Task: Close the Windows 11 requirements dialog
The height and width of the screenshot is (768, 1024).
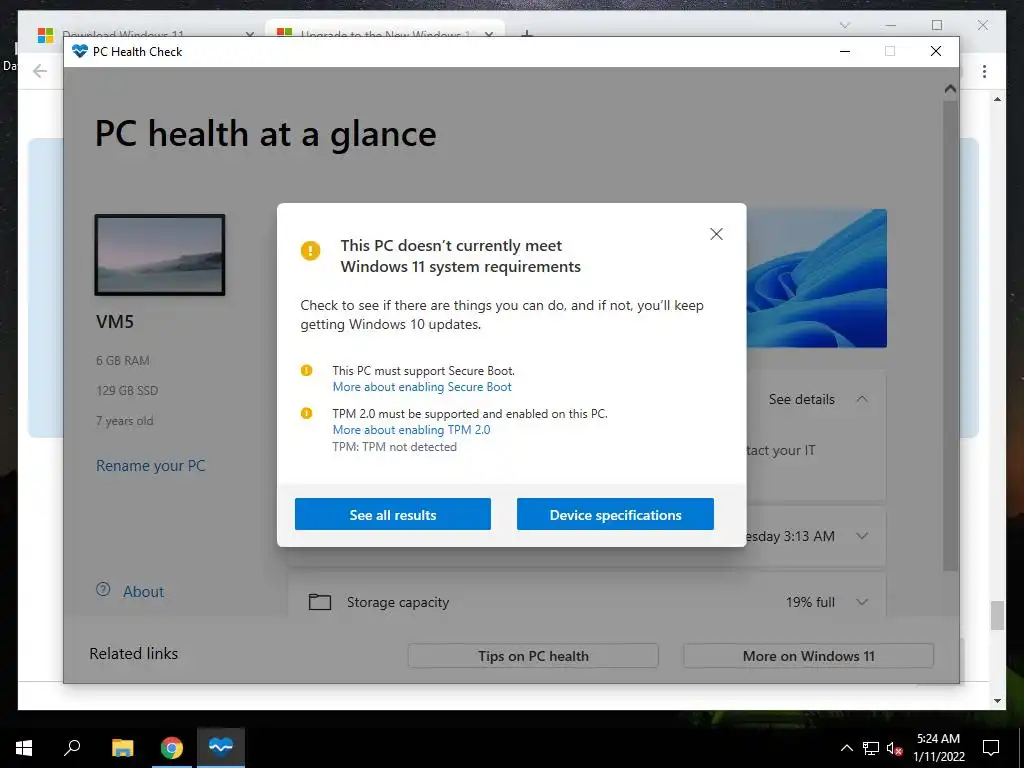Action: pyautogui.click(x=716, y=234)
